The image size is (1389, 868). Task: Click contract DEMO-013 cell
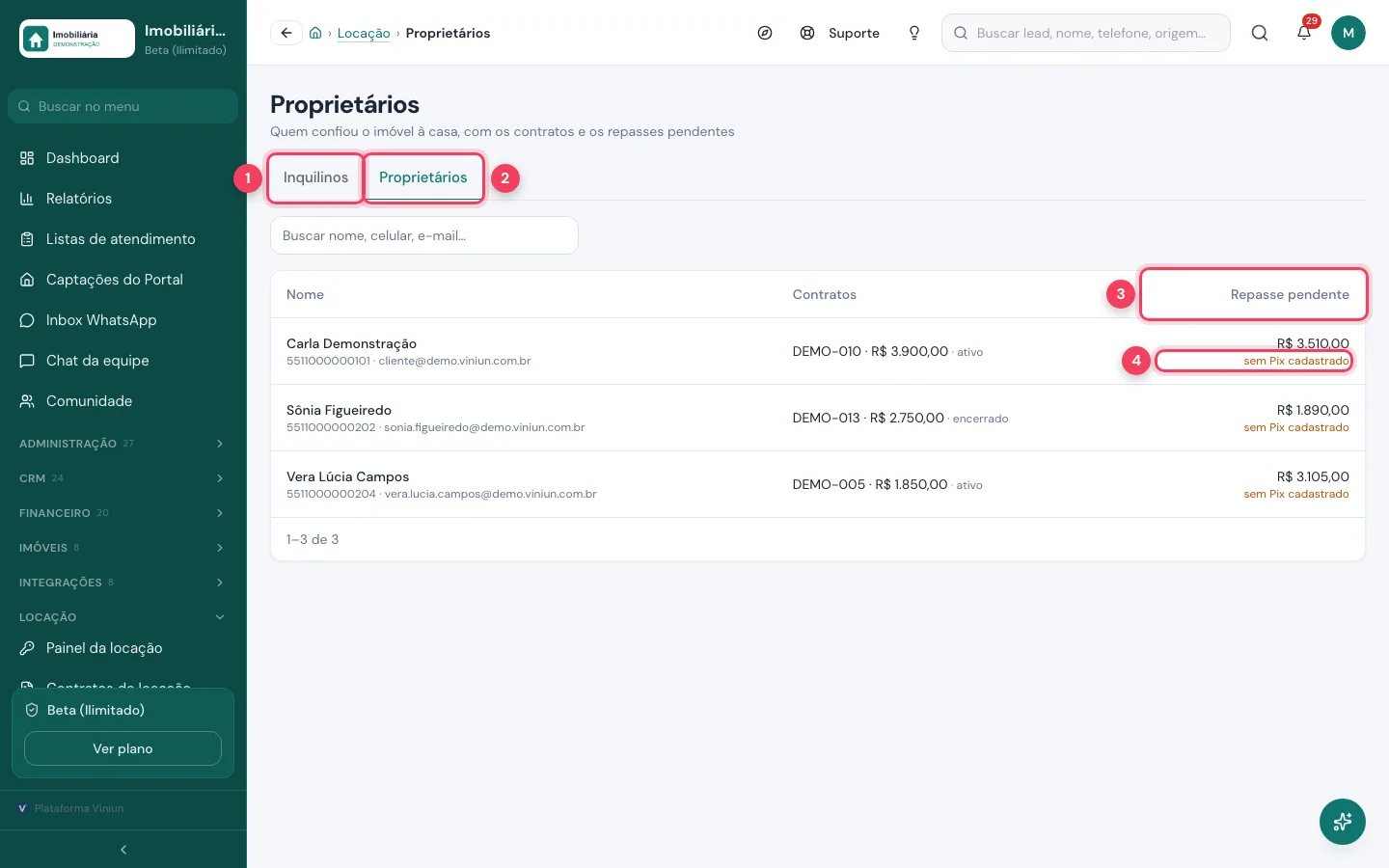tap(900, 419)
